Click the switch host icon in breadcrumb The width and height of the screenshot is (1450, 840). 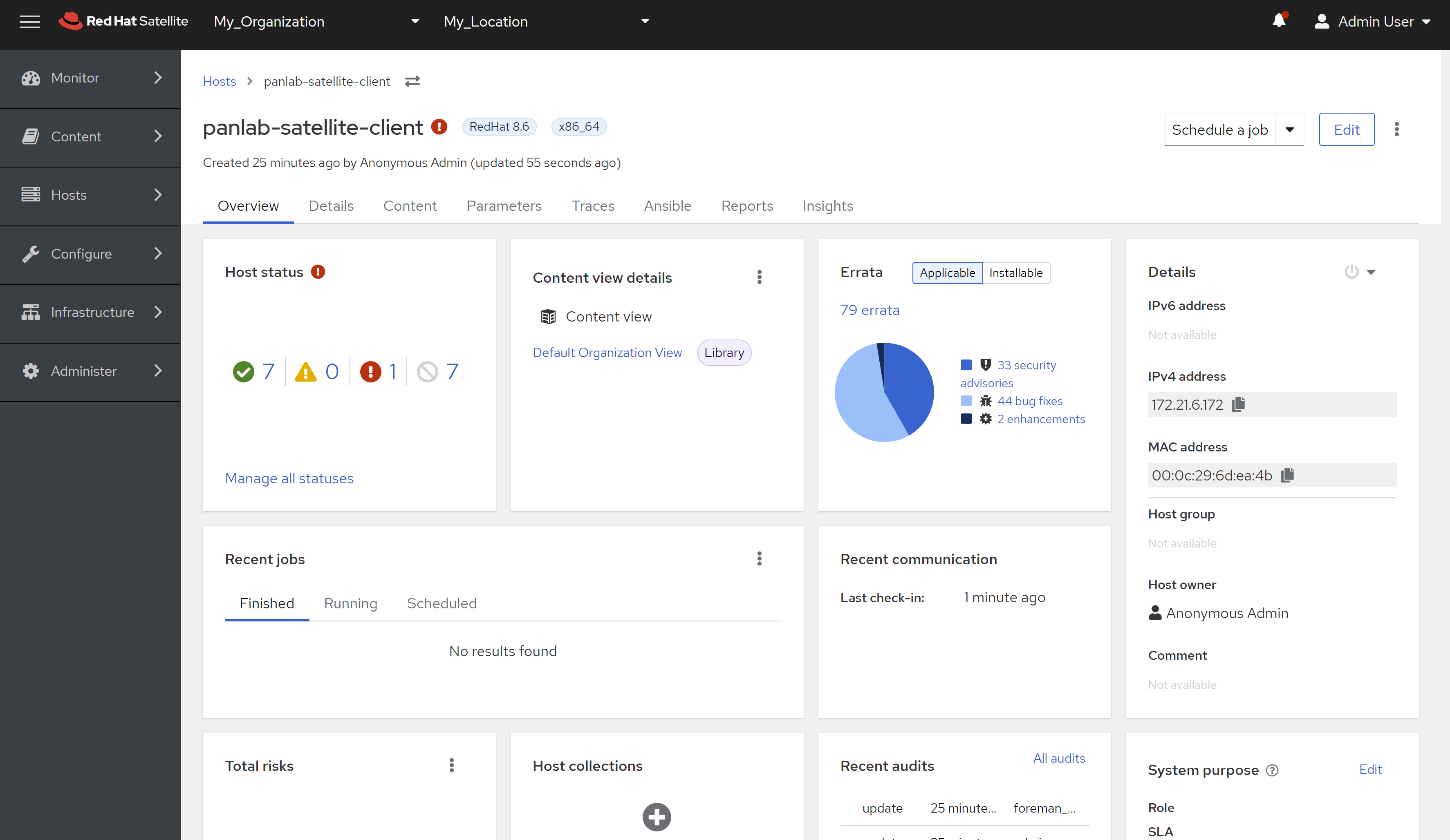[x=412, y=82]
